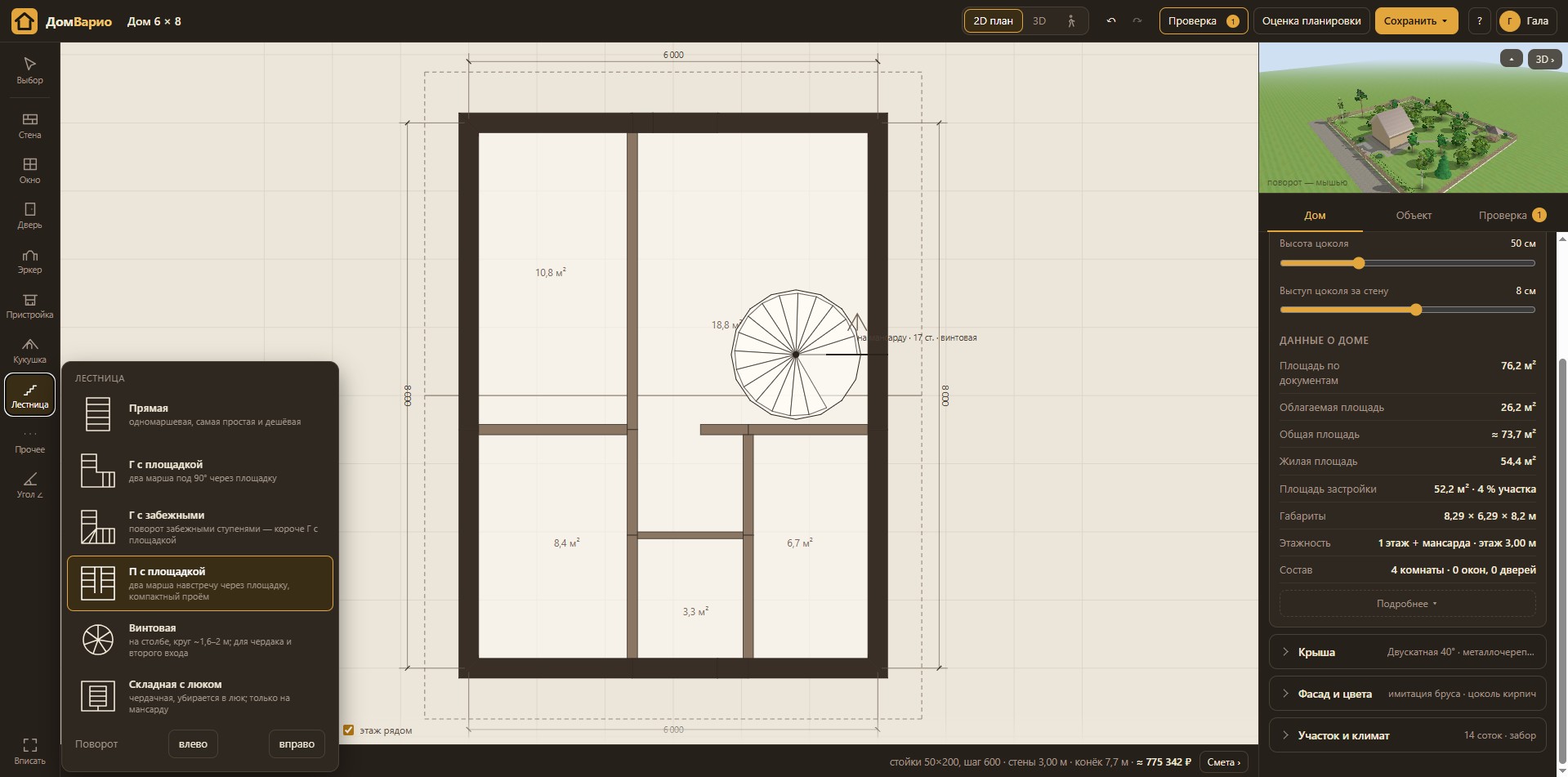1568x777 pixels.
Task: Undo the last action
Action: click(1110, 20)
